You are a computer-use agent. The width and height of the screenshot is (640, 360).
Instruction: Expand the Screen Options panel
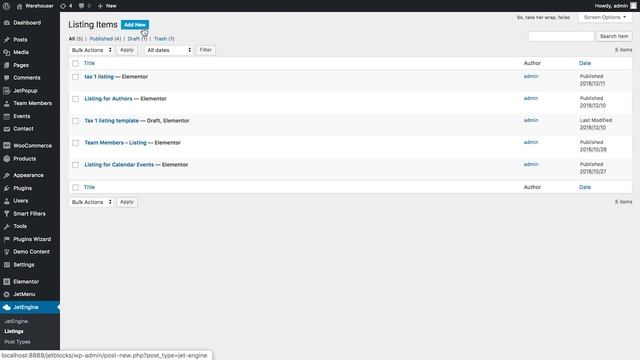click(x=605, y=18)
